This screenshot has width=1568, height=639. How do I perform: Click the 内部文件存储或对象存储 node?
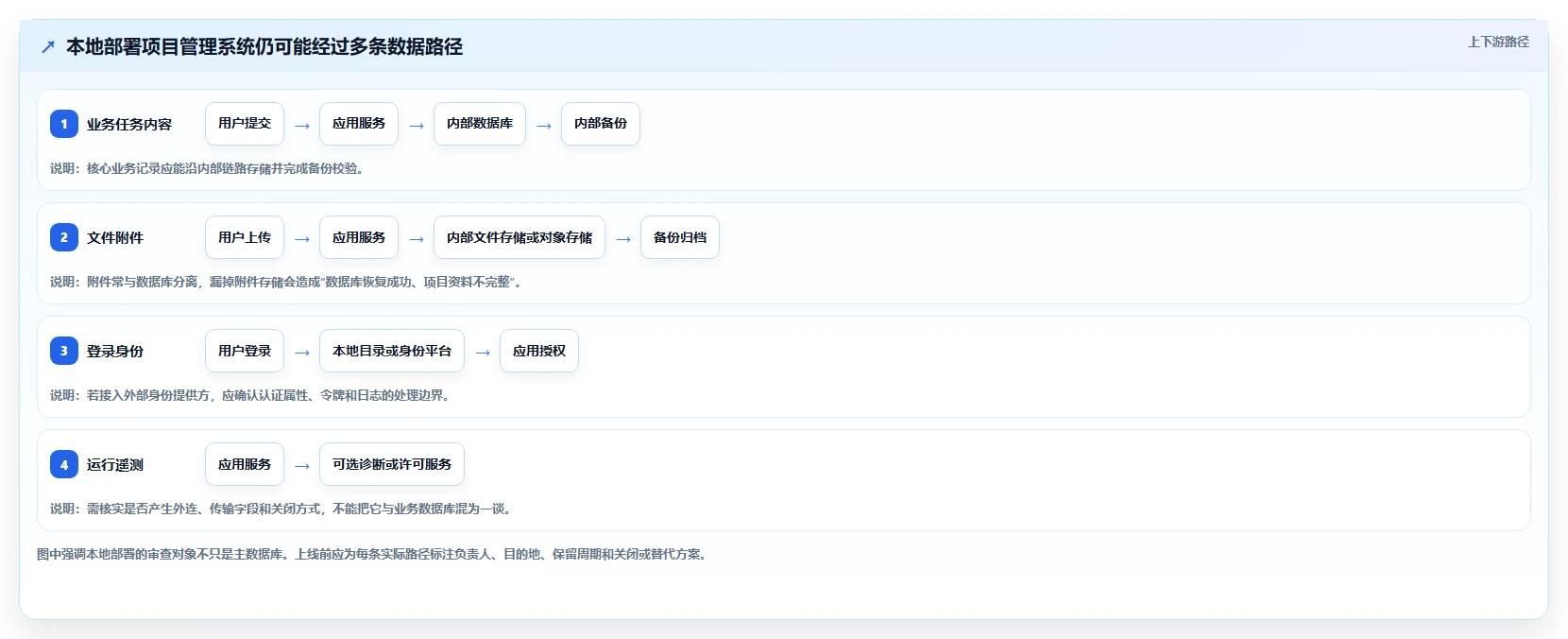[x=520, y=237]
